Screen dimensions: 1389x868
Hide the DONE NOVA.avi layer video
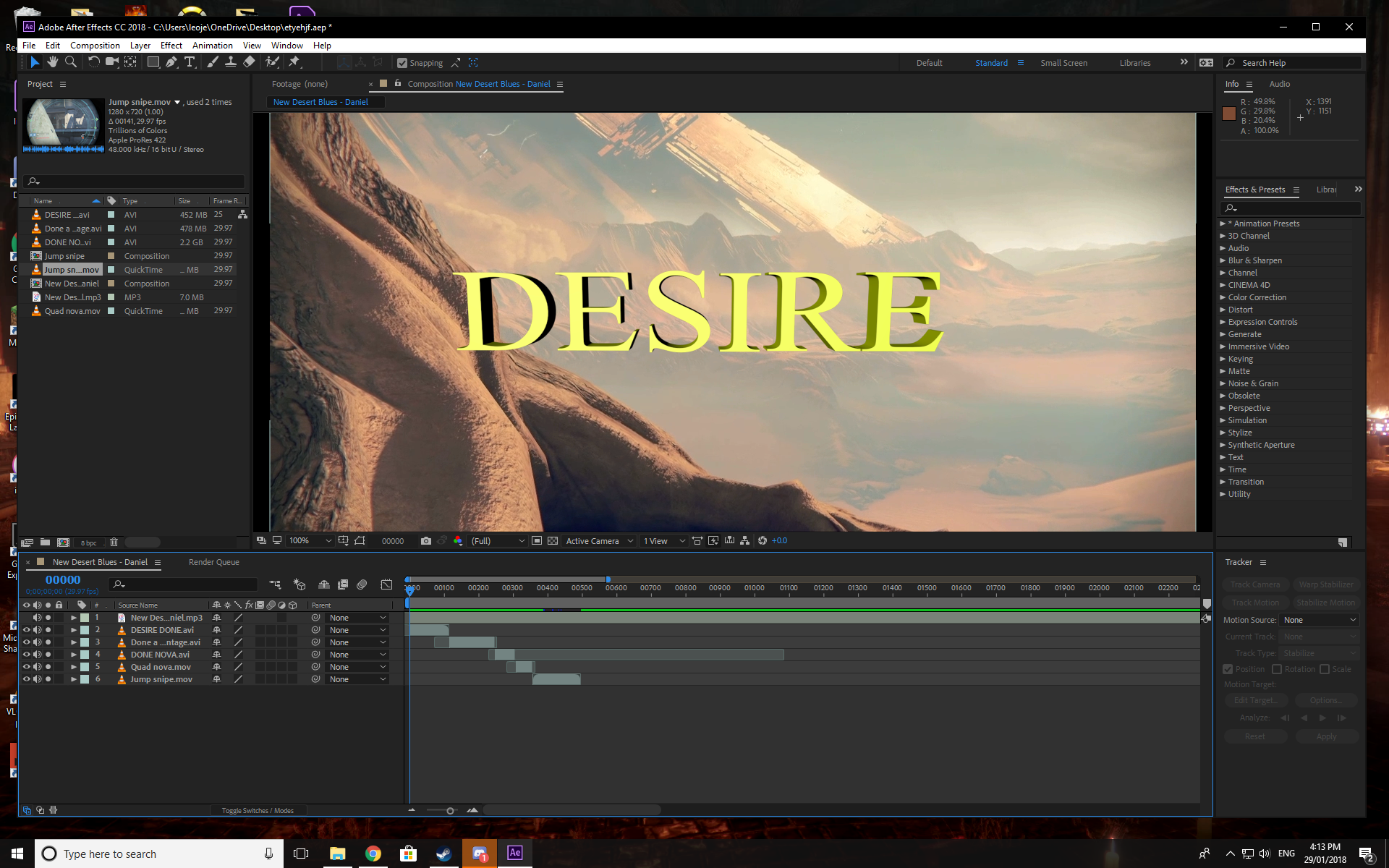pyautogui.click(x=26, y=655)
